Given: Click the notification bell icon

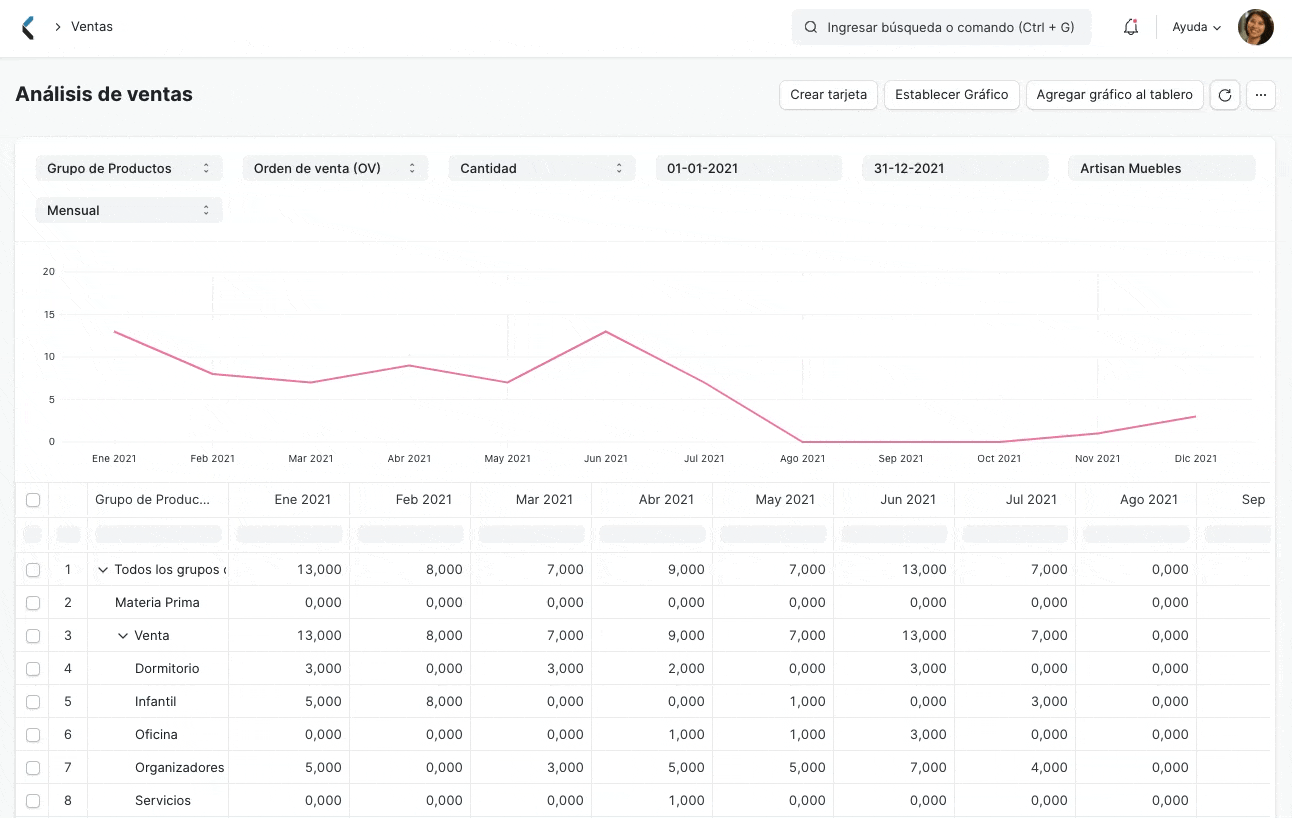Looking at the screenshot, I should pyautogui.click(x=1130, y=27).
